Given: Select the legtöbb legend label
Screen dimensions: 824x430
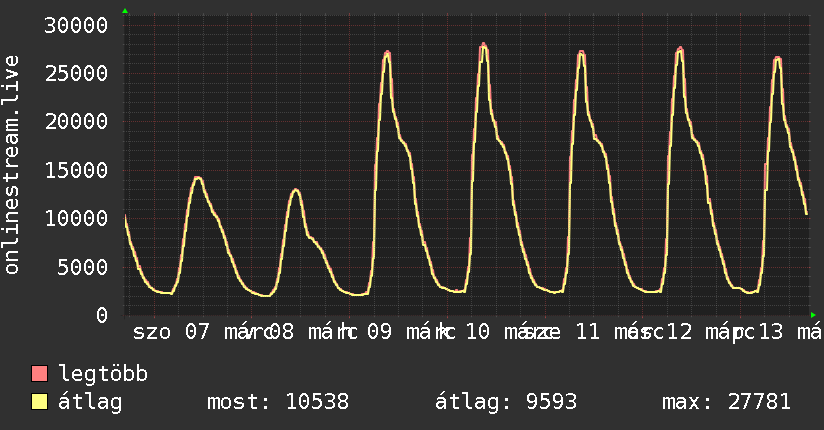Looking at the screenshot, I should coord(104,375).
